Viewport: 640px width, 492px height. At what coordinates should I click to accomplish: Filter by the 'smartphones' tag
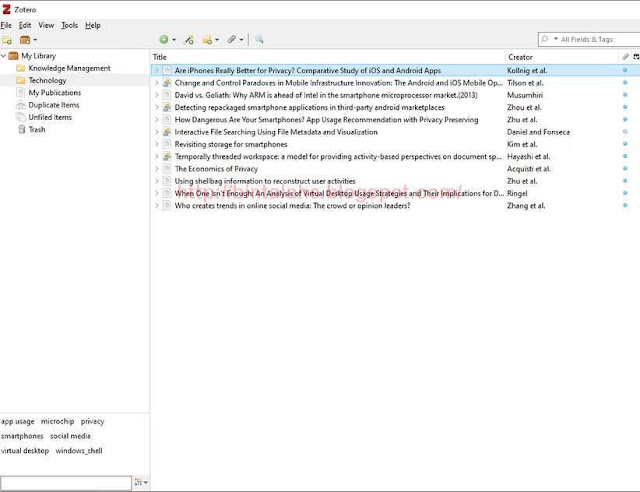tap(22, 436)
